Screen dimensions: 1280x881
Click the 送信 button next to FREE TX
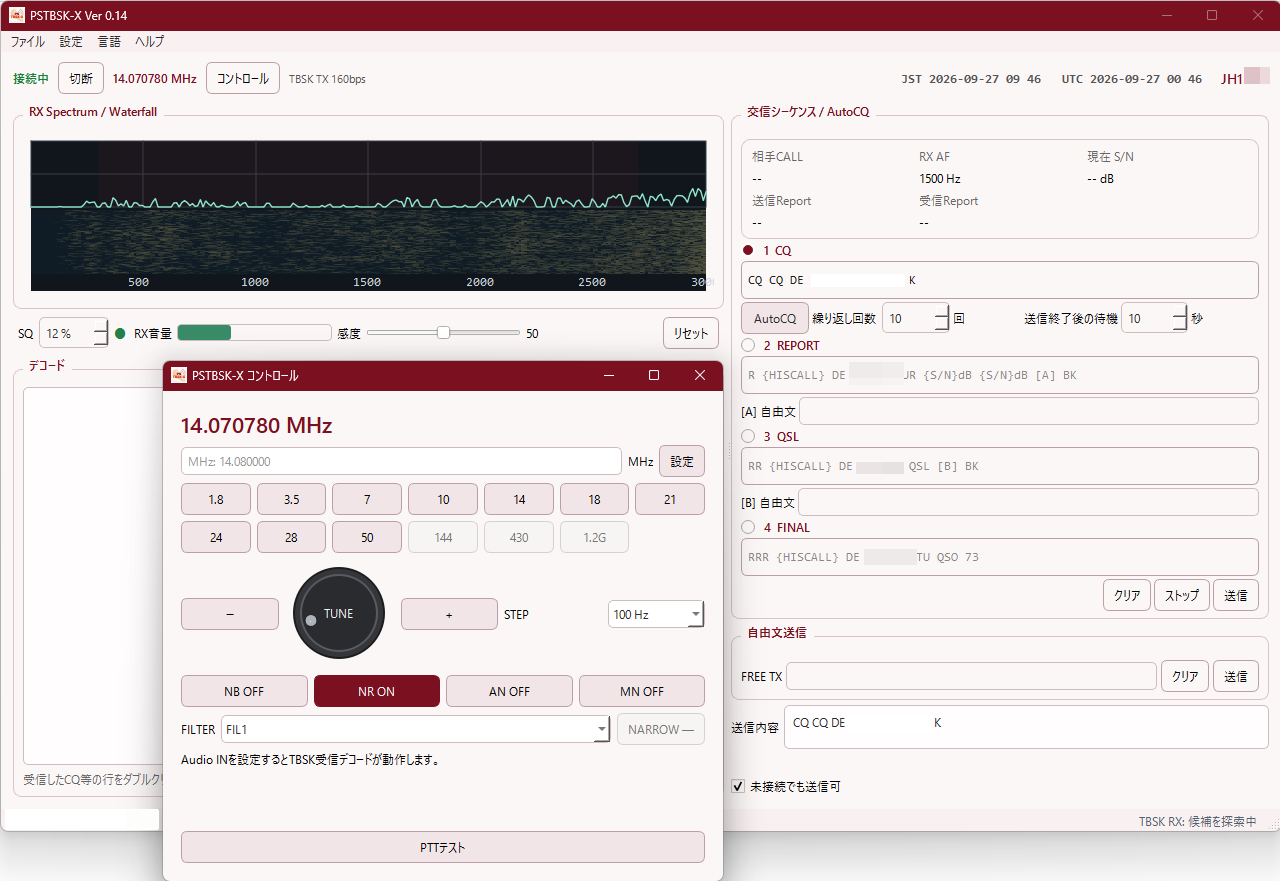1236,676
